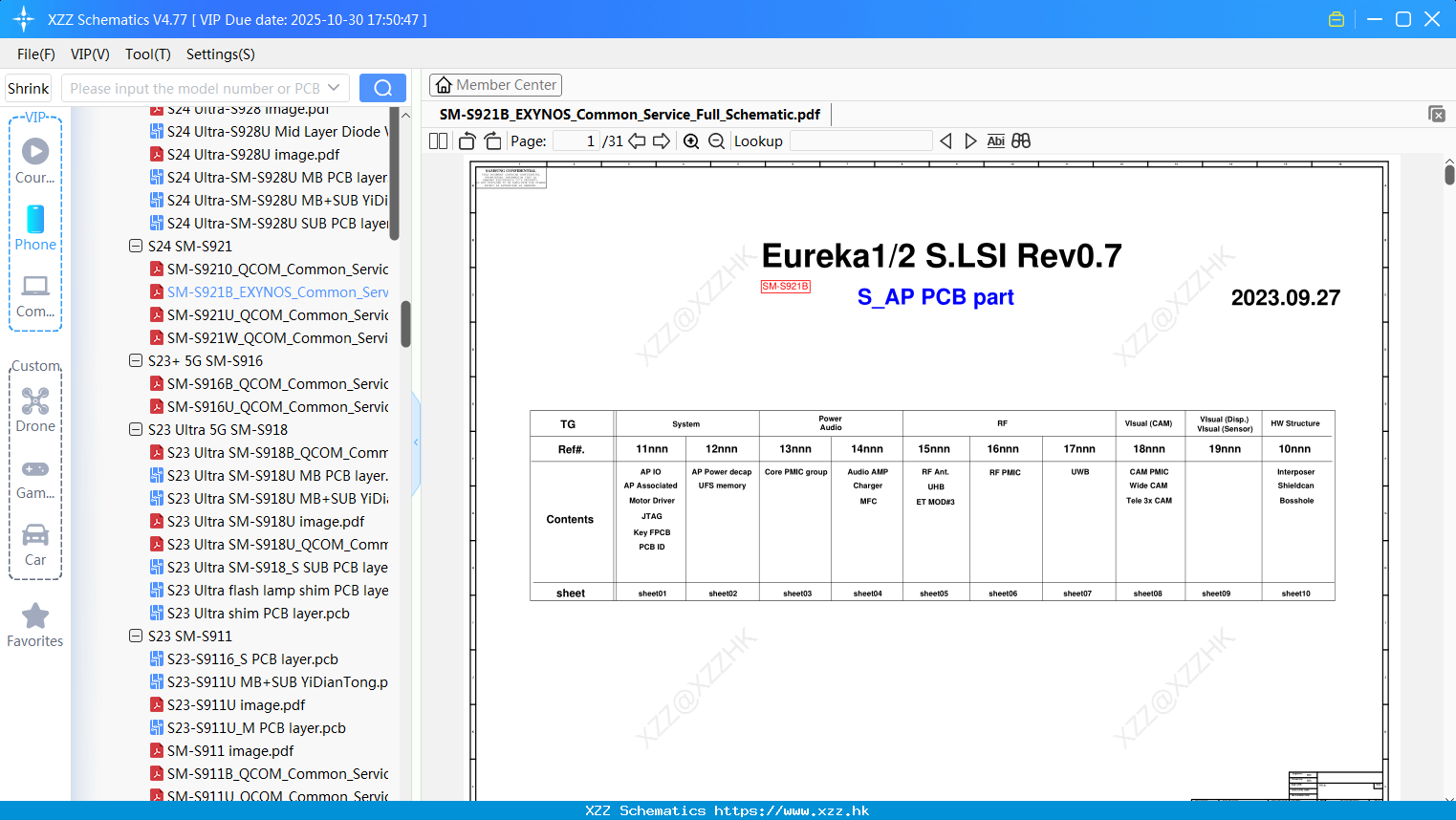Open S24 Ultra-SM-S928U MB PCB layer file
This screenshot has height=820, width=1456.
270,177
